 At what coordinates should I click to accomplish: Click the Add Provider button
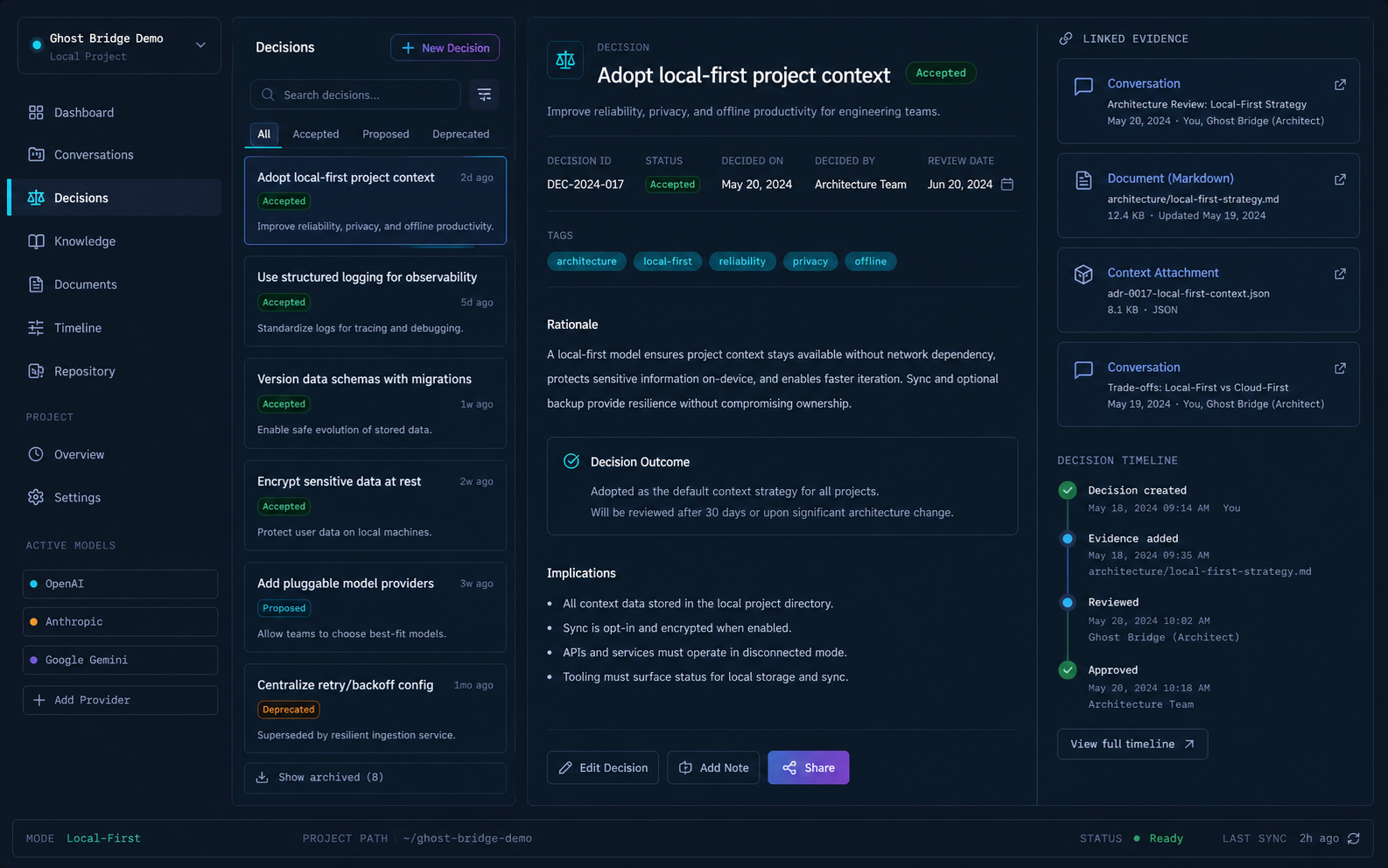[120, 700]
